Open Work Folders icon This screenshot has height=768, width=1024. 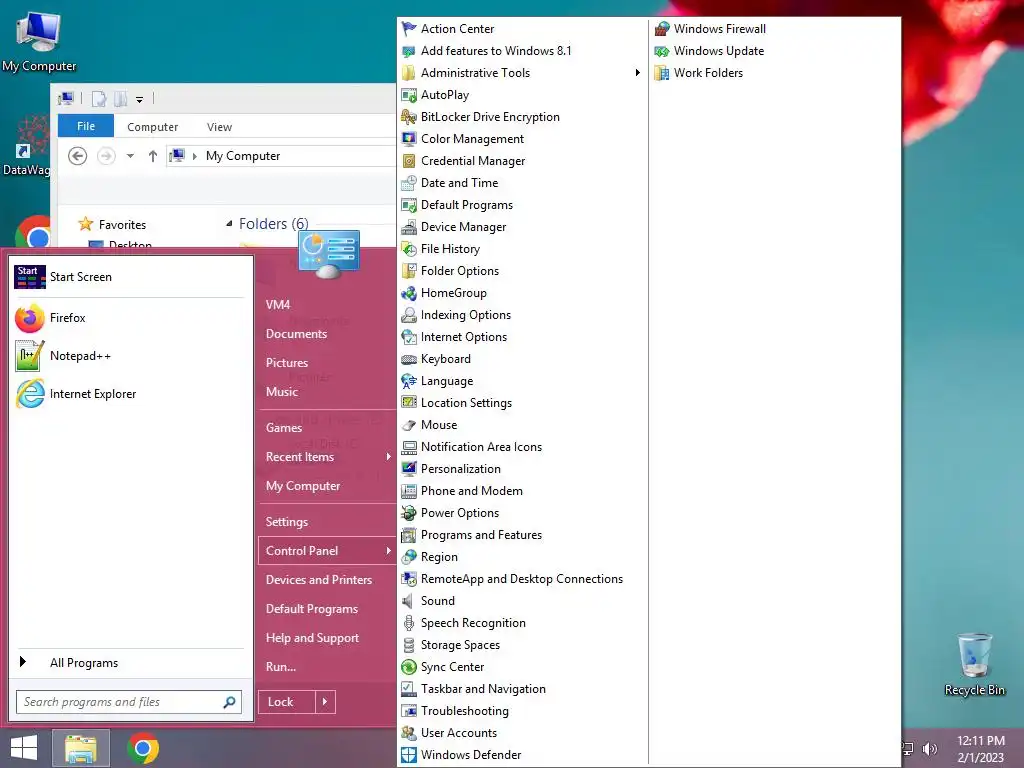tap(662, 73)
